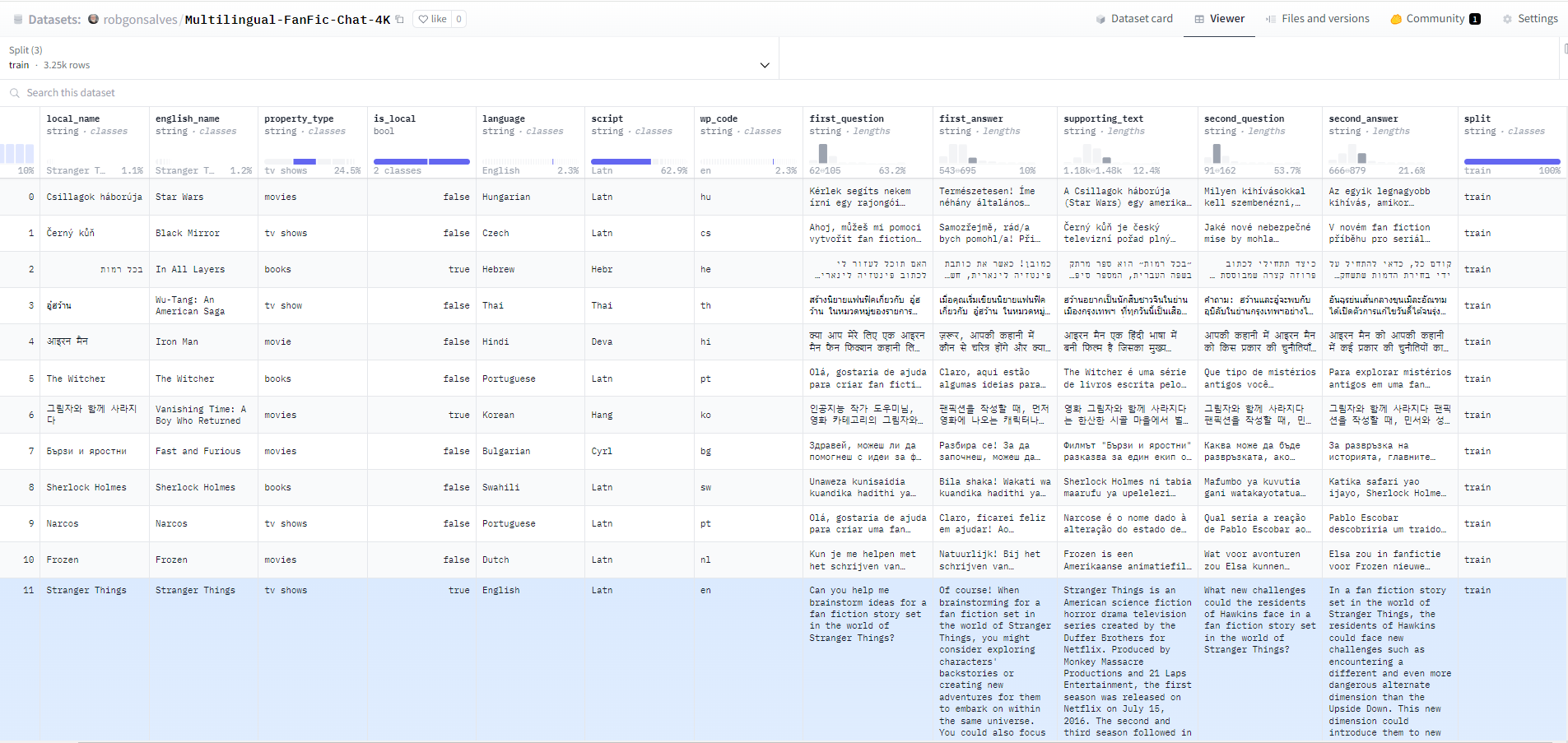The height and width of the screenshot is (743, 1568).
Task: Select 'Vanishing Time: A Boy Who Returned' cell
Action: (x=203, y=416)
